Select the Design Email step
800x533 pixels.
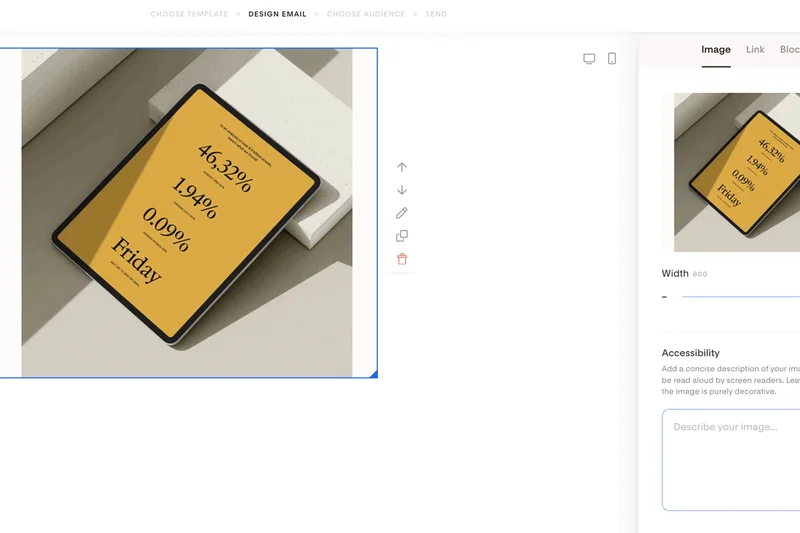click(277, 14)
